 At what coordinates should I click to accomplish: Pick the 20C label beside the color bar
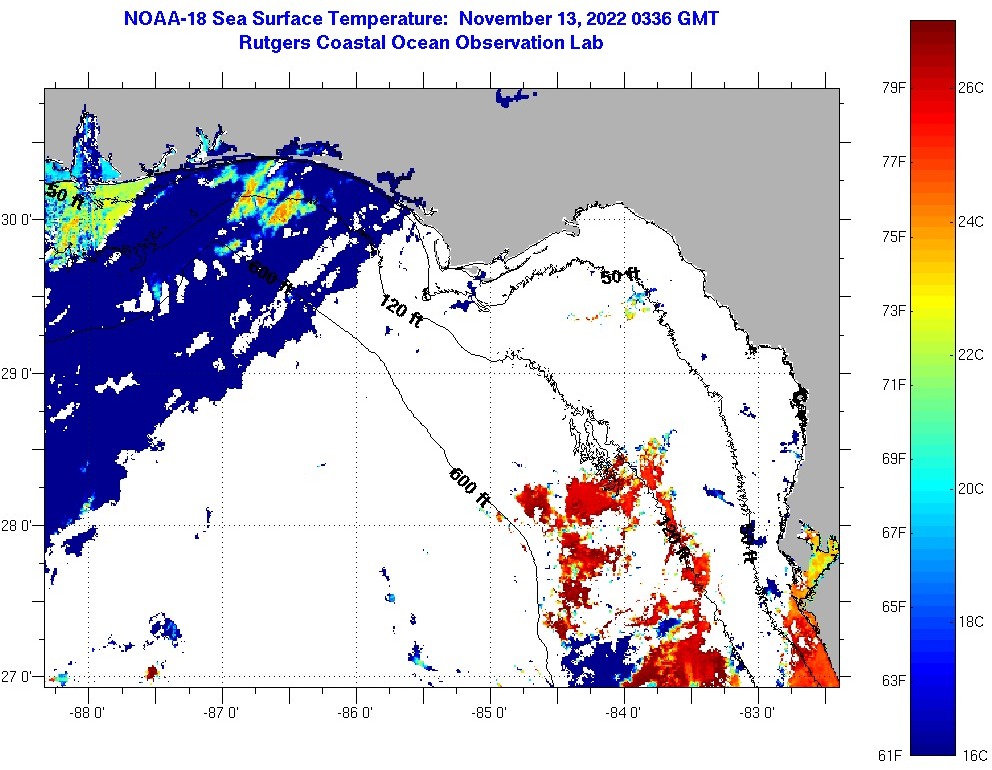(x=971, y=488)
